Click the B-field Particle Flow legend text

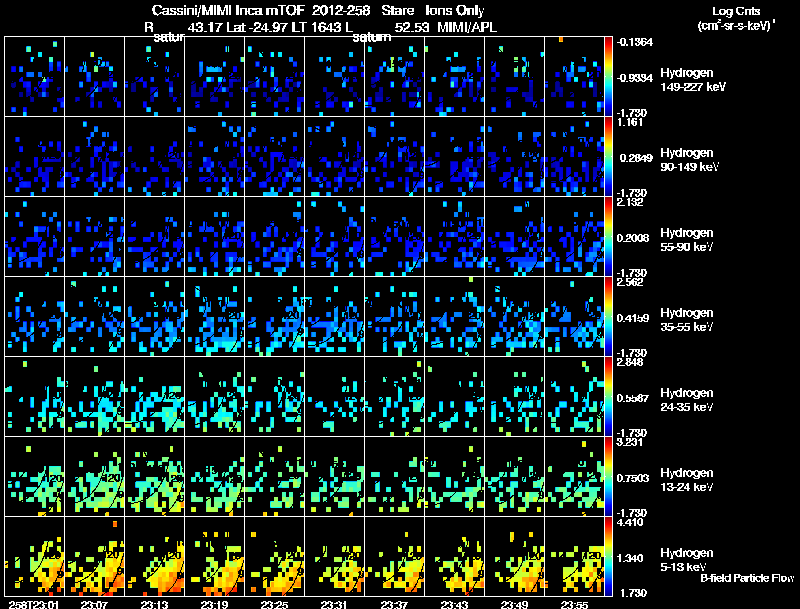pos(747,578)
